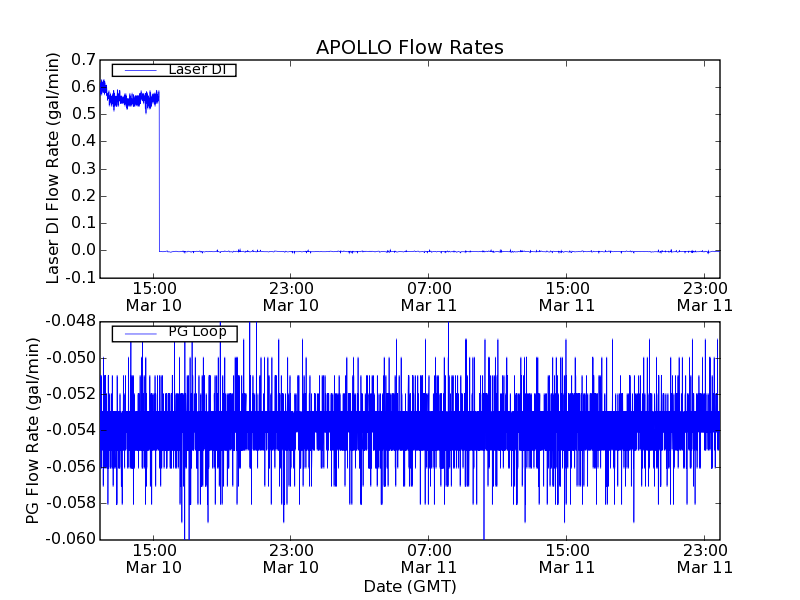Click "23:00 Mar 11" label under the bottom plot

[704, 558]
